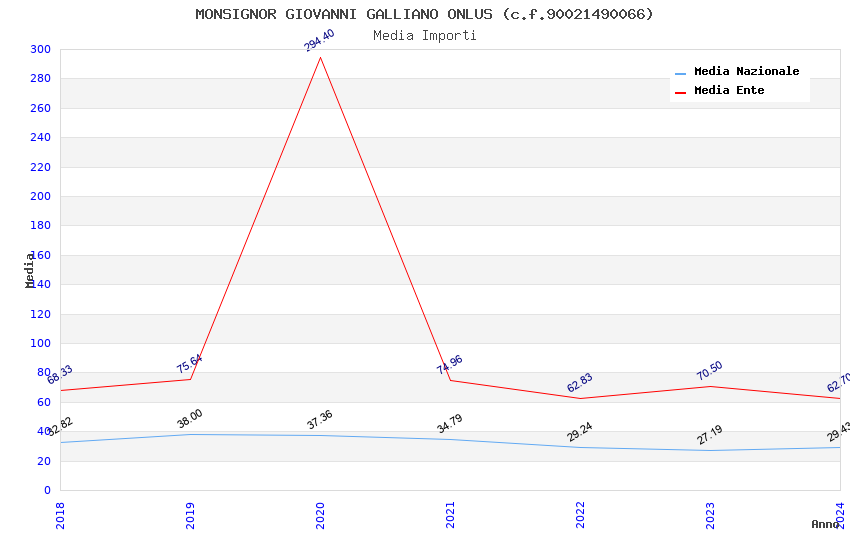Click the 220 y-axis tick label
Image resolution: width=850 pixels, height=550 pixels.
(40, 167)
